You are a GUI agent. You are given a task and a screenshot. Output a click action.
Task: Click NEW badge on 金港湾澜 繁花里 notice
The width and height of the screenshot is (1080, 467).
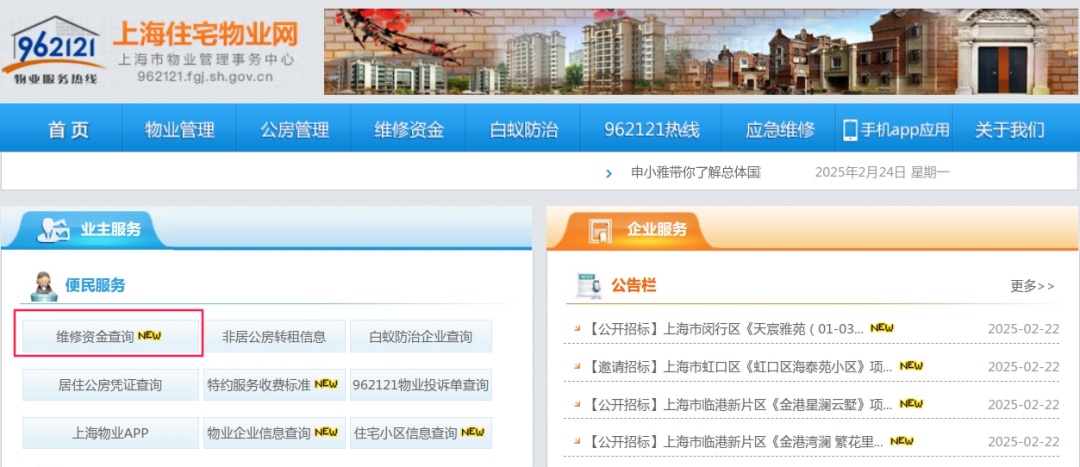pyautogui.click(x=902, y=441)
